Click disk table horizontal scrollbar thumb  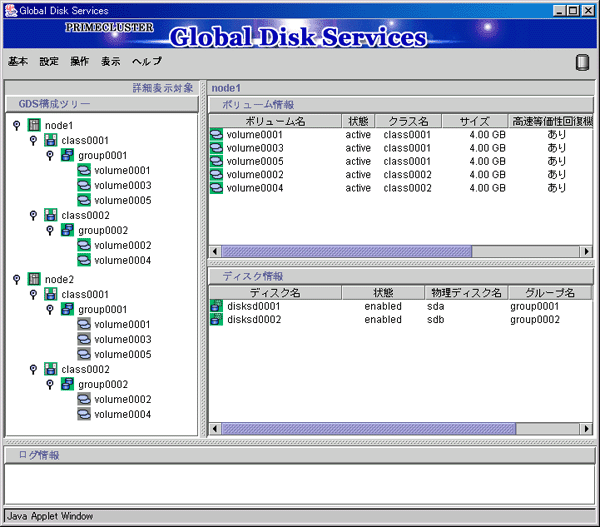point(368,429)
